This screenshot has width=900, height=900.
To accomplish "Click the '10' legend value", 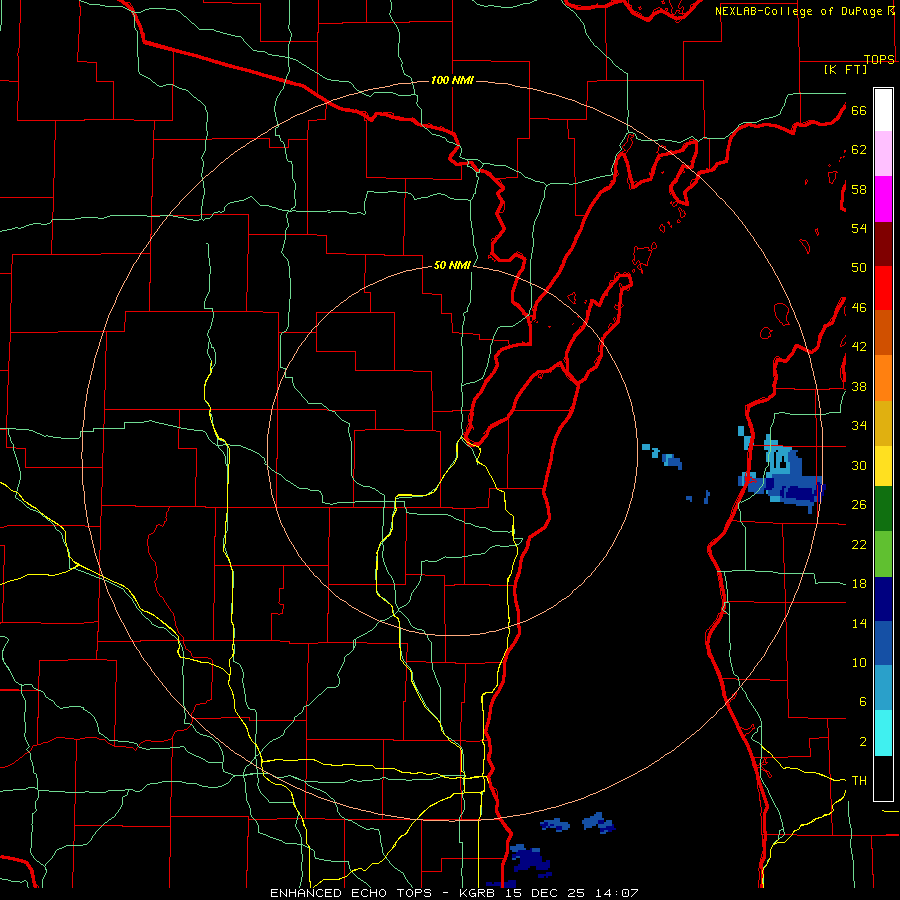I will (x=859, y=663).
